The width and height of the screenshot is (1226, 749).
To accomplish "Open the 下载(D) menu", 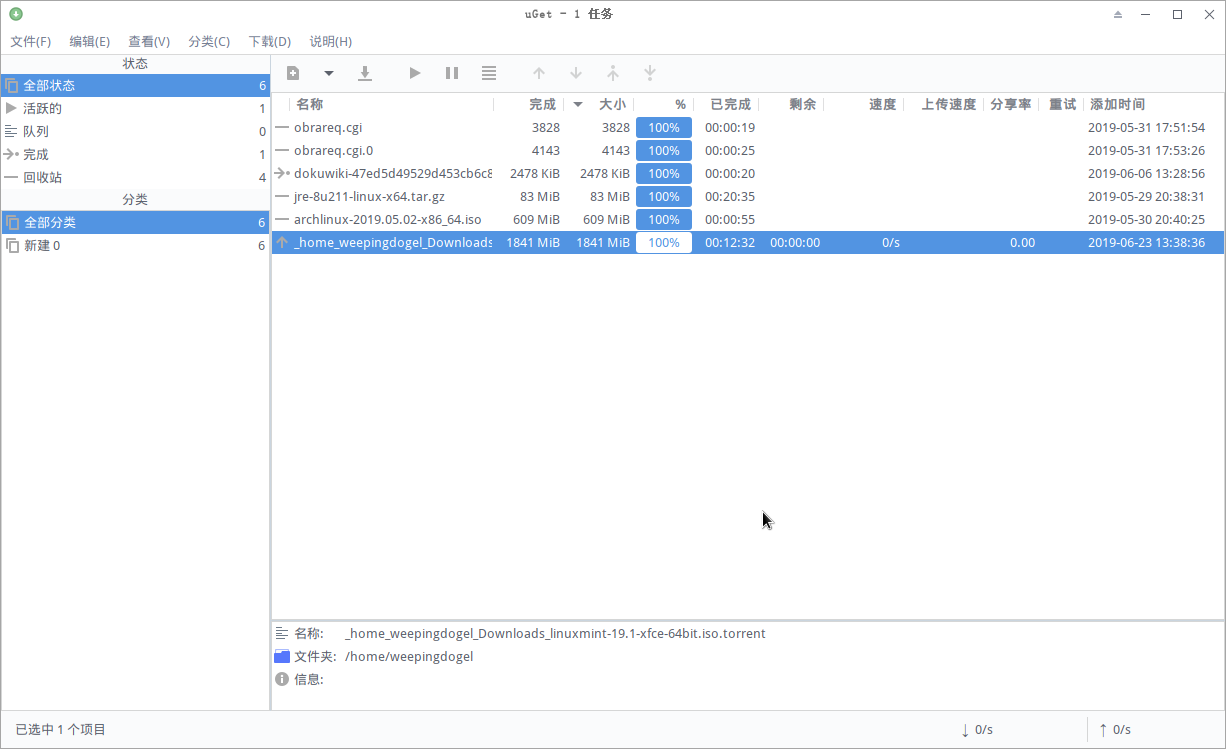I will (x=269, y=41).
